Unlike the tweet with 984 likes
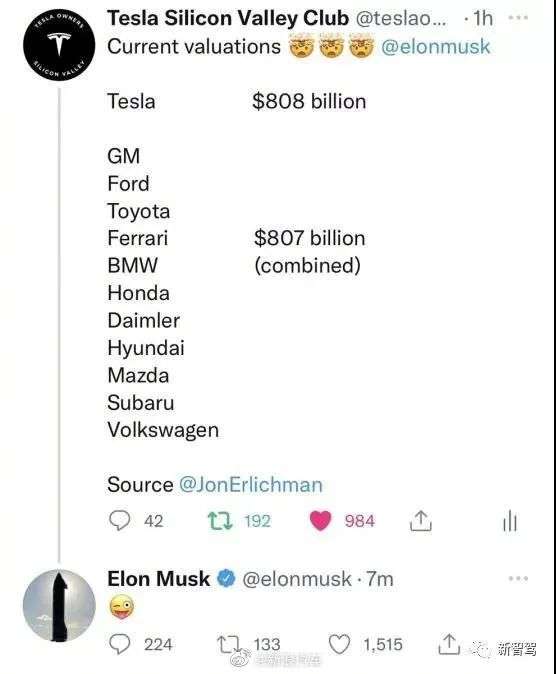 tap(320, 521)
